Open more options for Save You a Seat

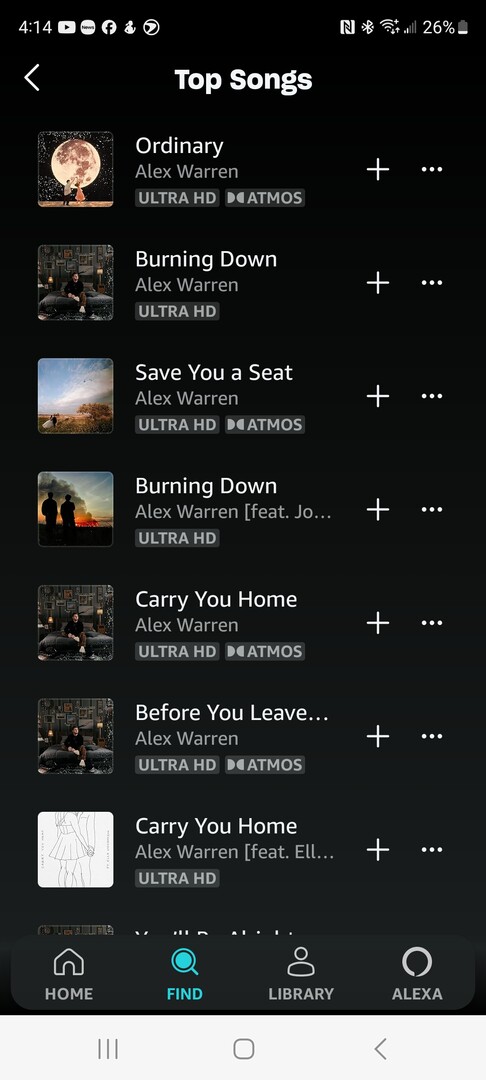[x=432, y=396]
